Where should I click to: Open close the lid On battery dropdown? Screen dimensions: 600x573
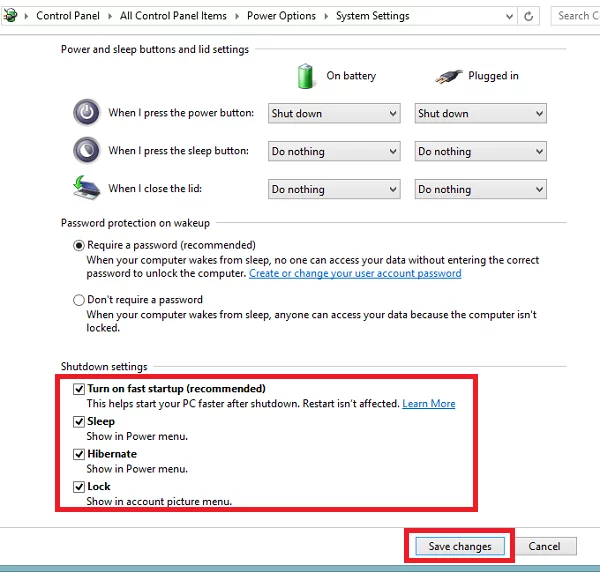coord(334,189)
